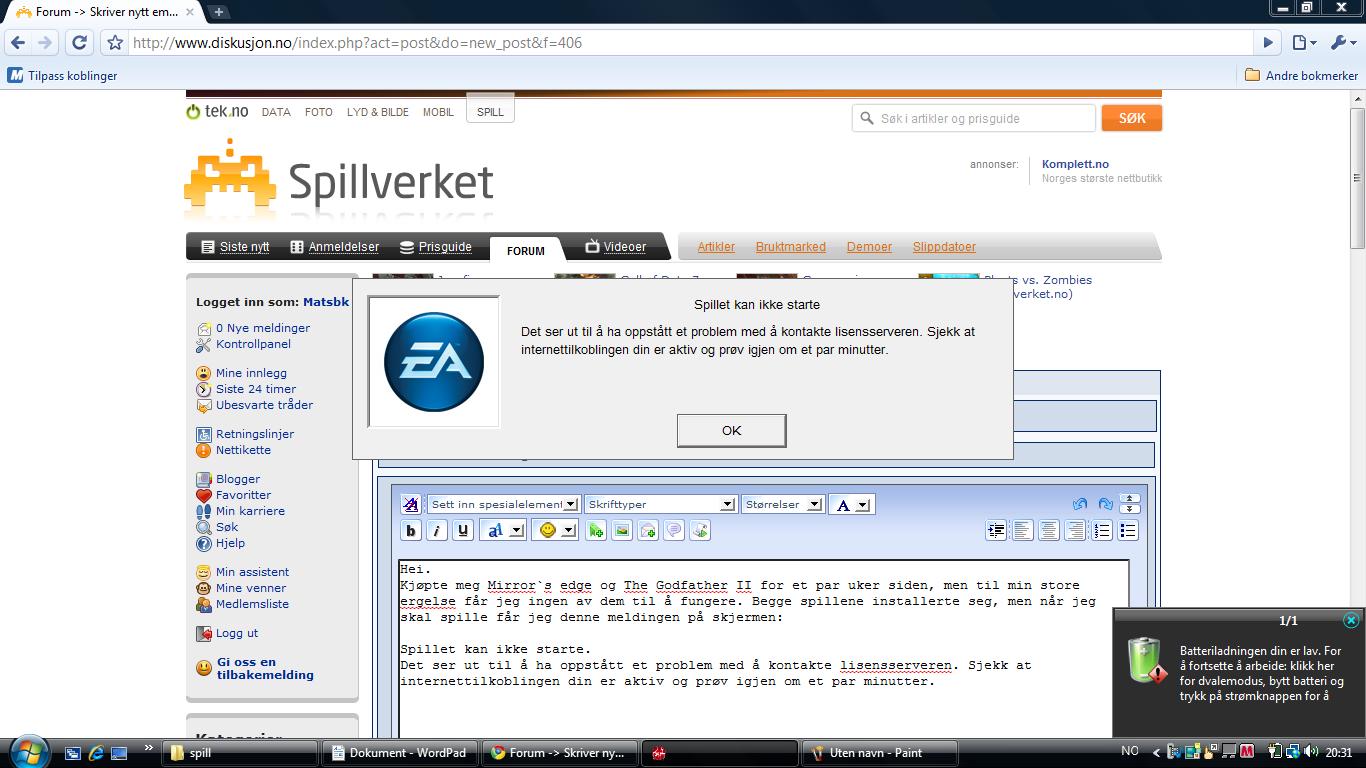This screenshot has height=768, width=1366.
Task: Insert an email link in the editor
Action: [x=648, y=531]
